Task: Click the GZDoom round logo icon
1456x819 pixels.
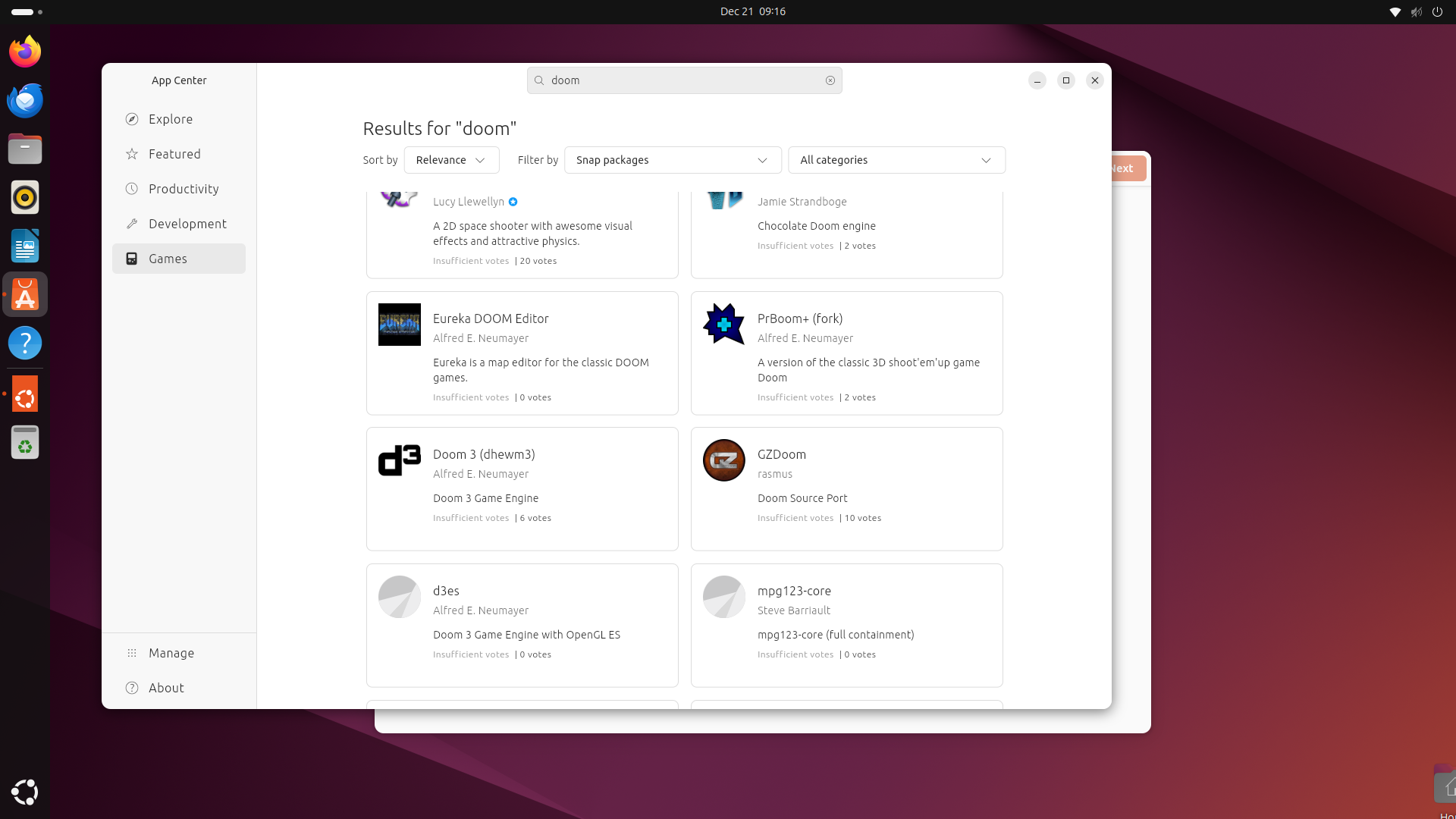Action: point(723,460)
